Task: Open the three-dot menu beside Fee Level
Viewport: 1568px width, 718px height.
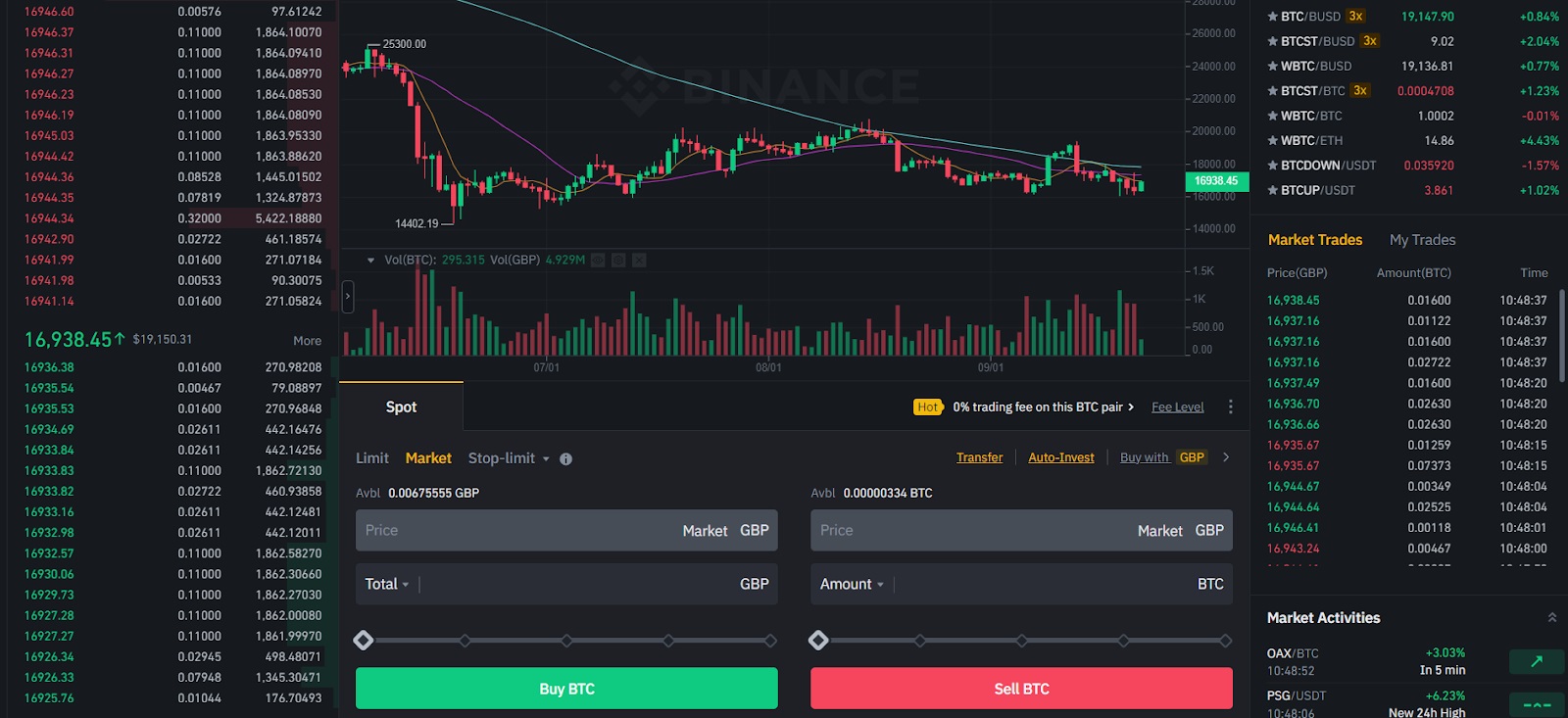Action: [x=1231, y=407]
